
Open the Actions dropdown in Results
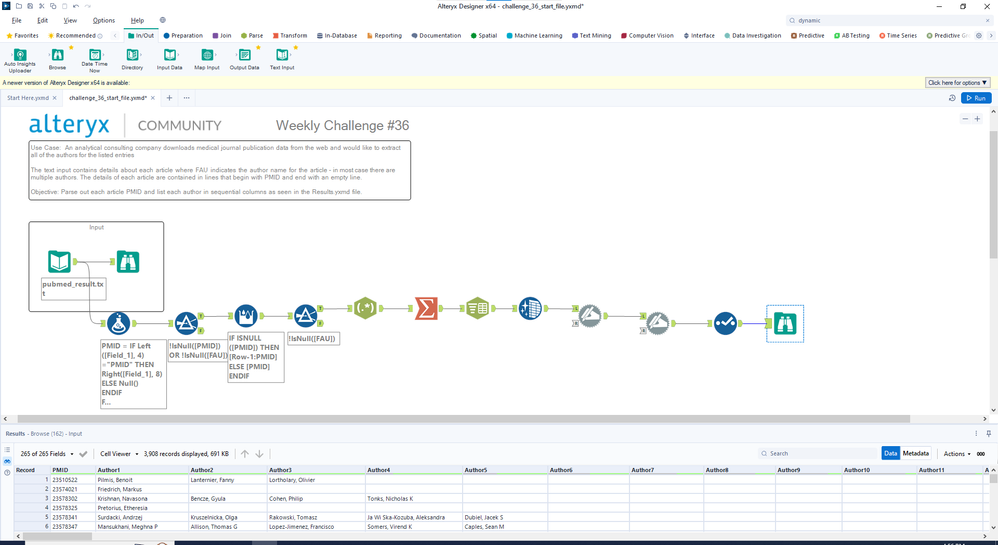957,454
